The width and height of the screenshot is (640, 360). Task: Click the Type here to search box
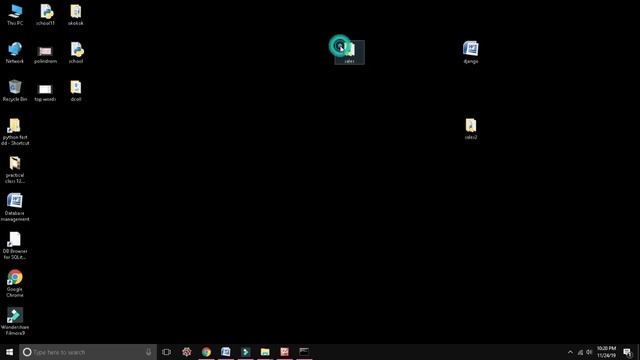click(x=88, y=352)
